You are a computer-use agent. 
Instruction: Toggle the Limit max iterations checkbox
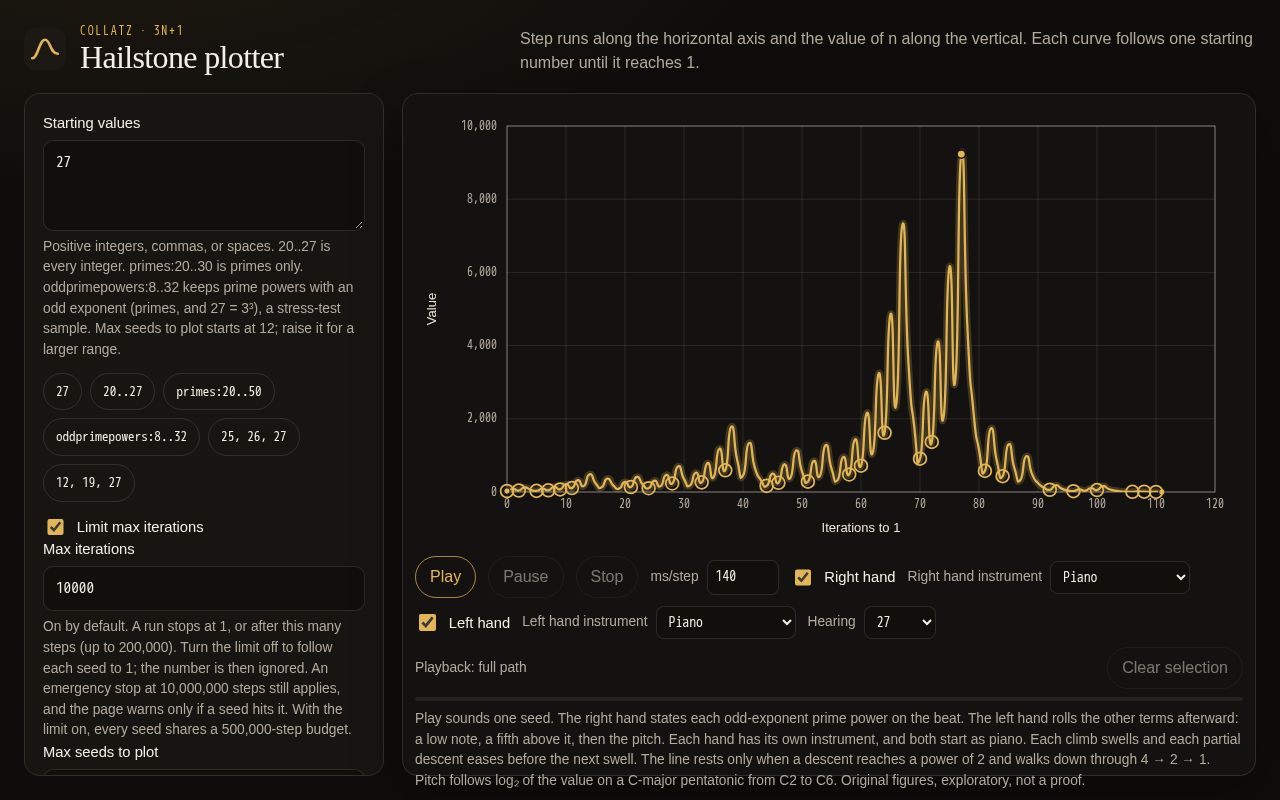click(56, 527)
